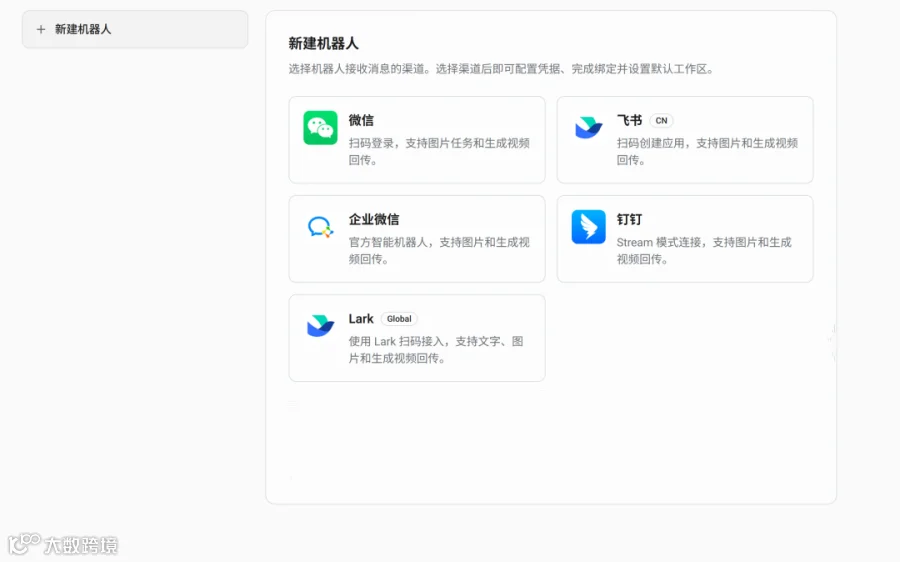Click the Lark description about 扫码接入
The width and height of the screenshot is (900, 562).
point(436,350)
